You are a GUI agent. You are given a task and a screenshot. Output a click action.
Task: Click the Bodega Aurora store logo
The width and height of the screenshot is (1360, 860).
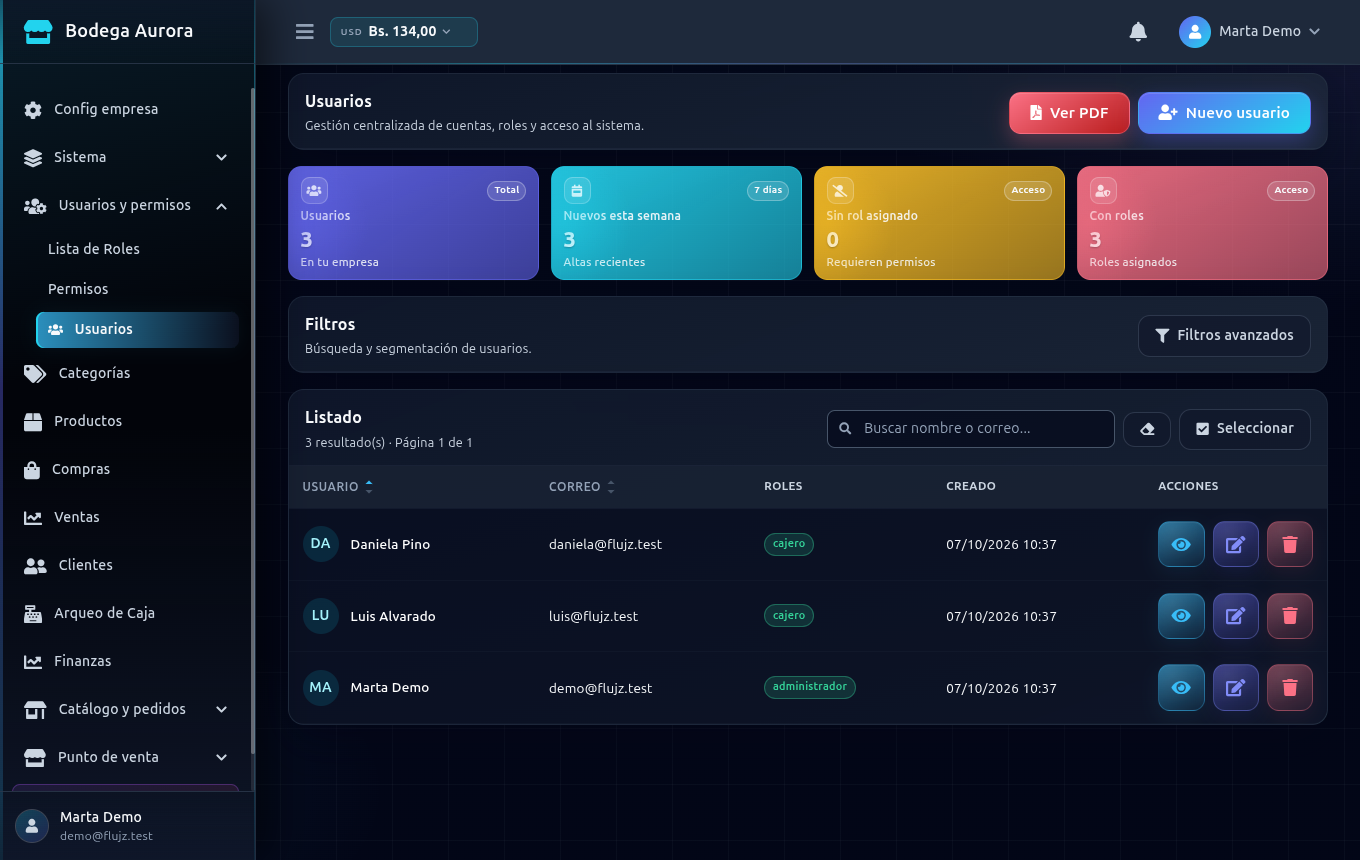pos(38,32)
